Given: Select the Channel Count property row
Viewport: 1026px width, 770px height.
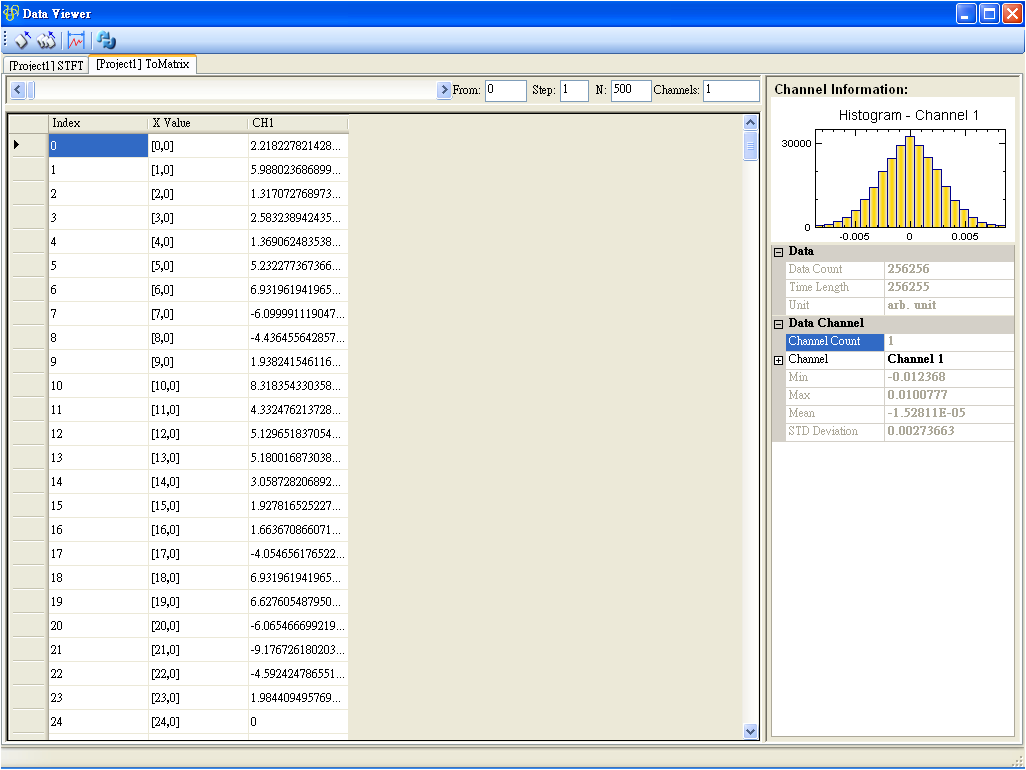Looking at the screenshot, I should [835, 342].
